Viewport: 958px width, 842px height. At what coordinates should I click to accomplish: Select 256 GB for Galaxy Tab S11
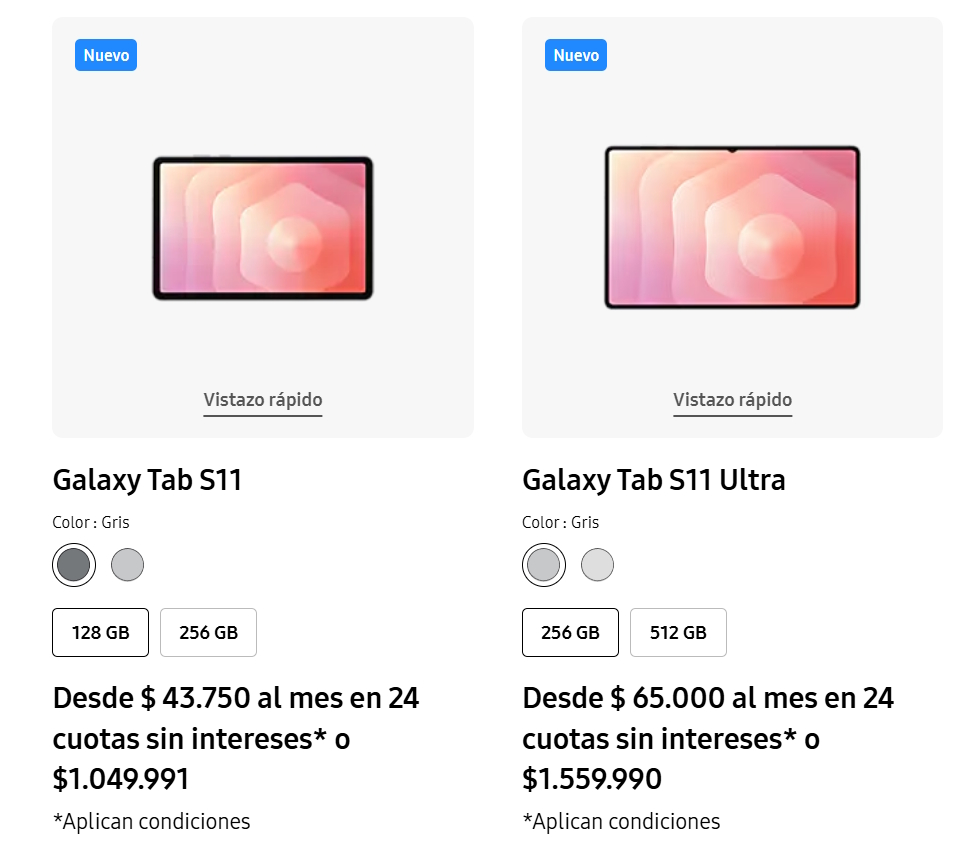(208, 632)
